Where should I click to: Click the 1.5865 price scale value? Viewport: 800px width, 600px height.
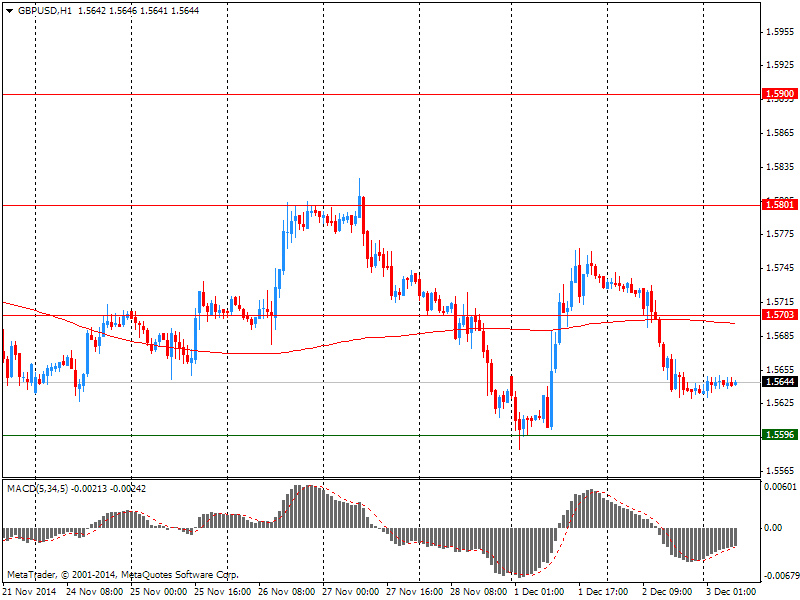tap(780, 133)
